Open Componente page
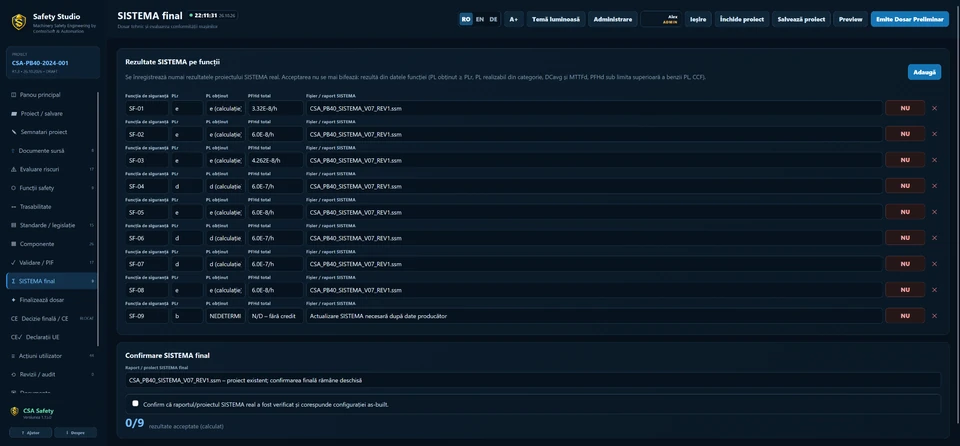 [x=51, y=244]
